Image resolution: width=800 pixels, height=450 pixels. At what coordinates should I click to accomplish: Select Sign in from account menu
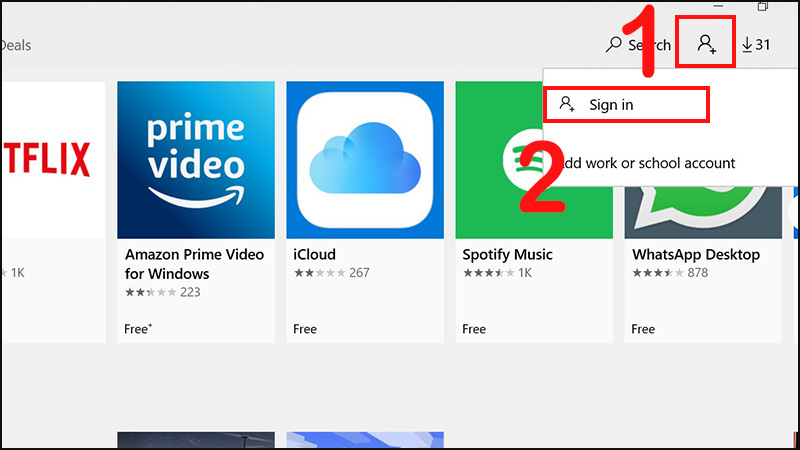[x=627, y=105]
